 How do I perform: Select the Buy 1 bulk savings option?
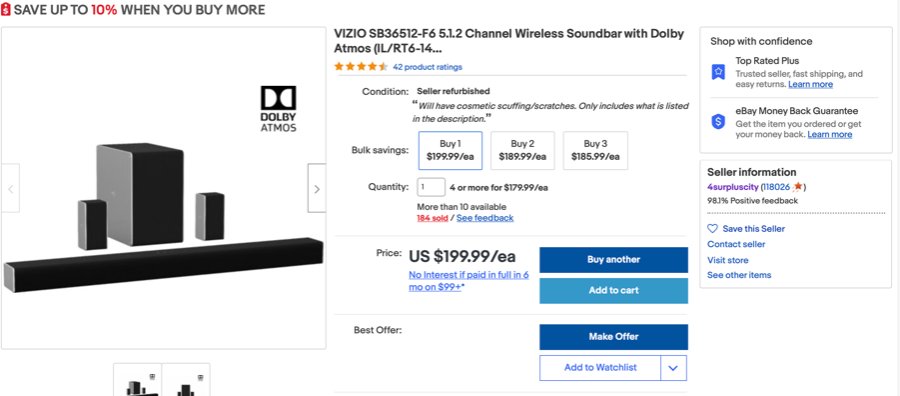click(x=451, y=150)
